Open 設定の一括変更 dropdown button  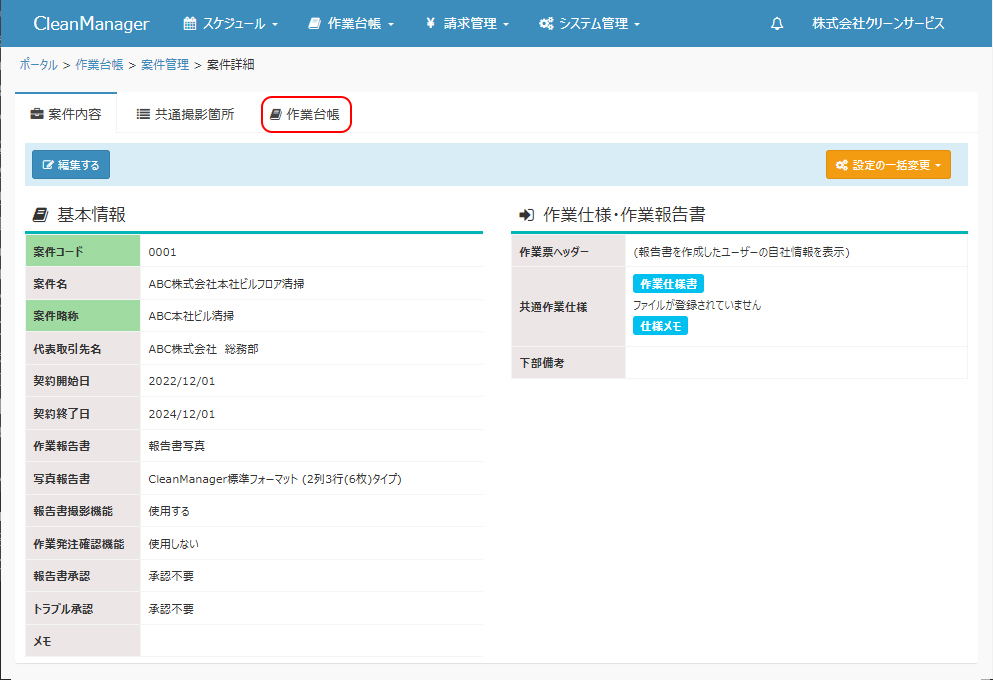point(888,165)
